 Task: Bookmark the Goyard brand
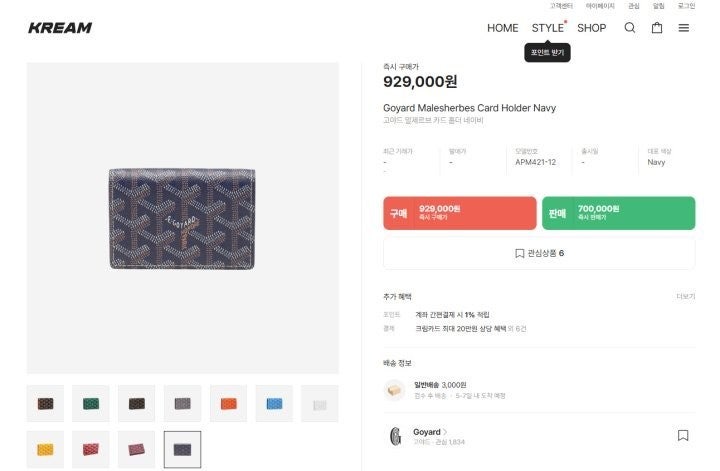click(x=683, y=435)
